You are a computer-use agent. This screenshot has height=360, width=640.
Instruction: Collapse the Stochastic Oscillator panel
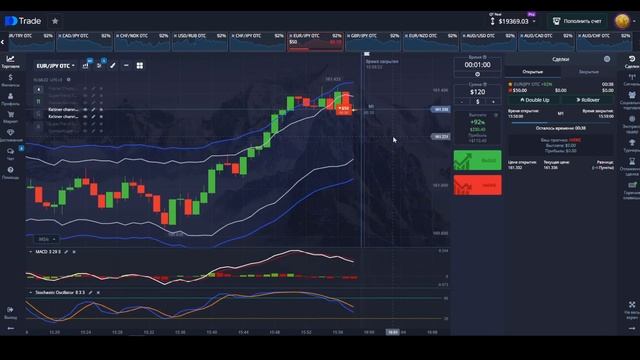[x=30, y=292]
